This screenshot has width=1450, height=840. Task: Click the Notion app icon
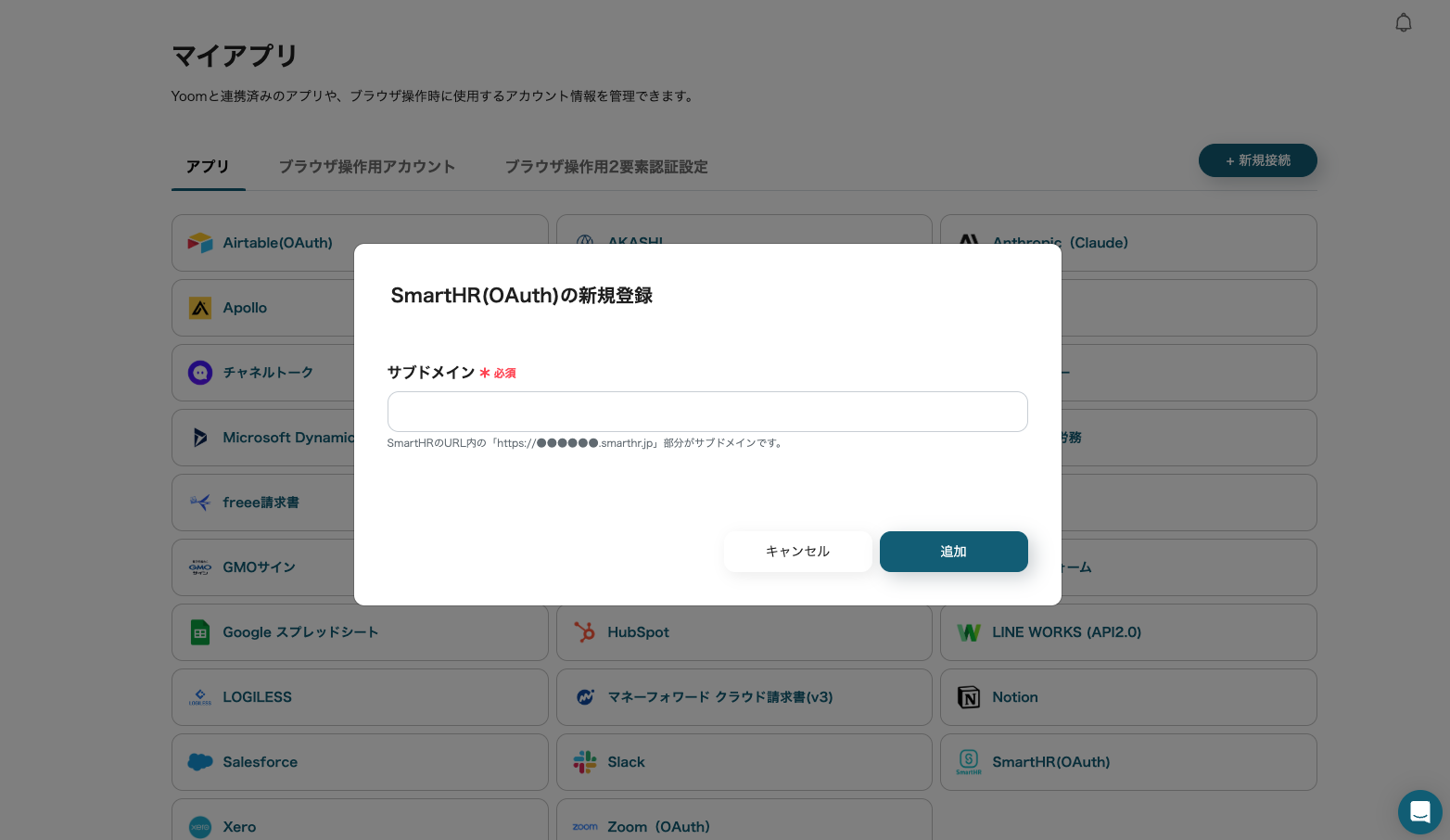click(x=969, y=697)
